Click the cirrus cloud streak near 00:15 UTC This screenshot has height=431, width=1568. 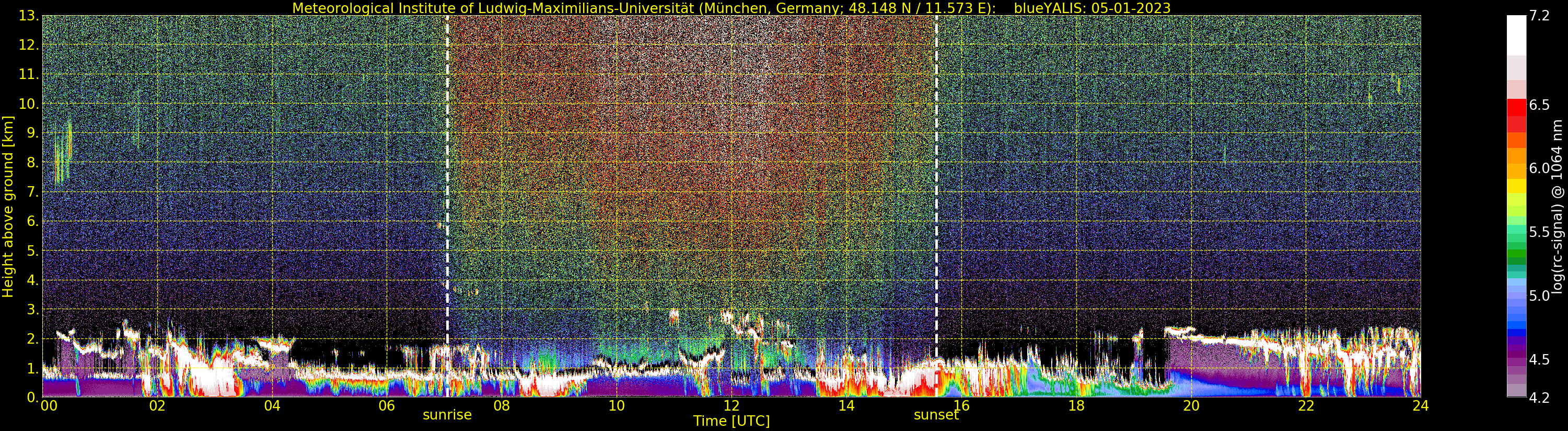point(63,152)
